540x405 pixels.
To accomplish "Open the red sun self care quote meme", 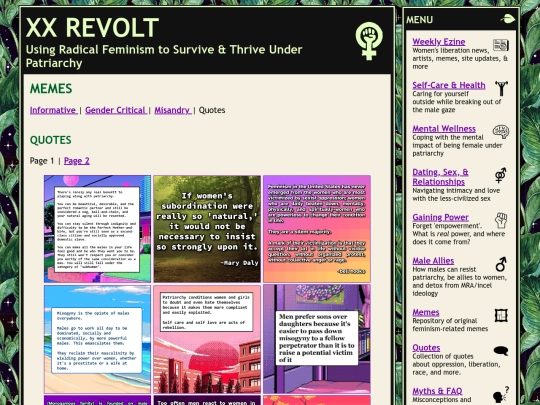I will point(207,339).
